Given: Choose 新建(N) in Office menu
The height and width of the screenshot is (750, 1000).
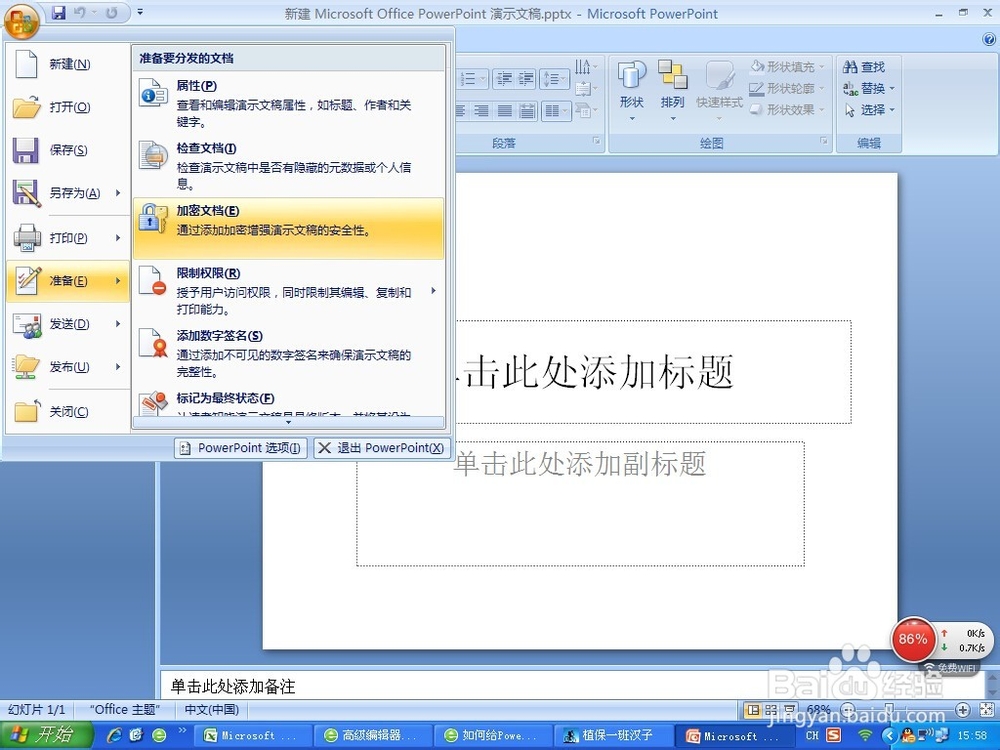Looking at the screenshot, I should (68, 64).
